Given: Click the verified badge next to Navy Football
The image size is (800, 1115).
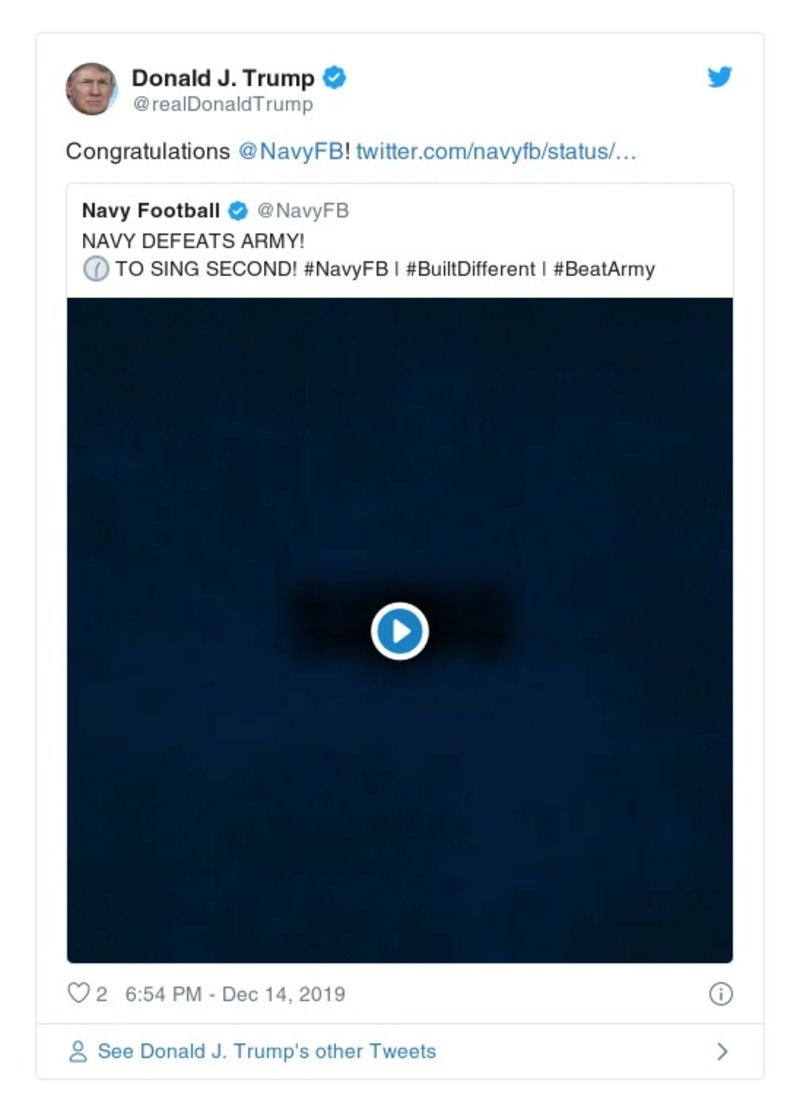Looking at the screenshot, I should (238, 211).
